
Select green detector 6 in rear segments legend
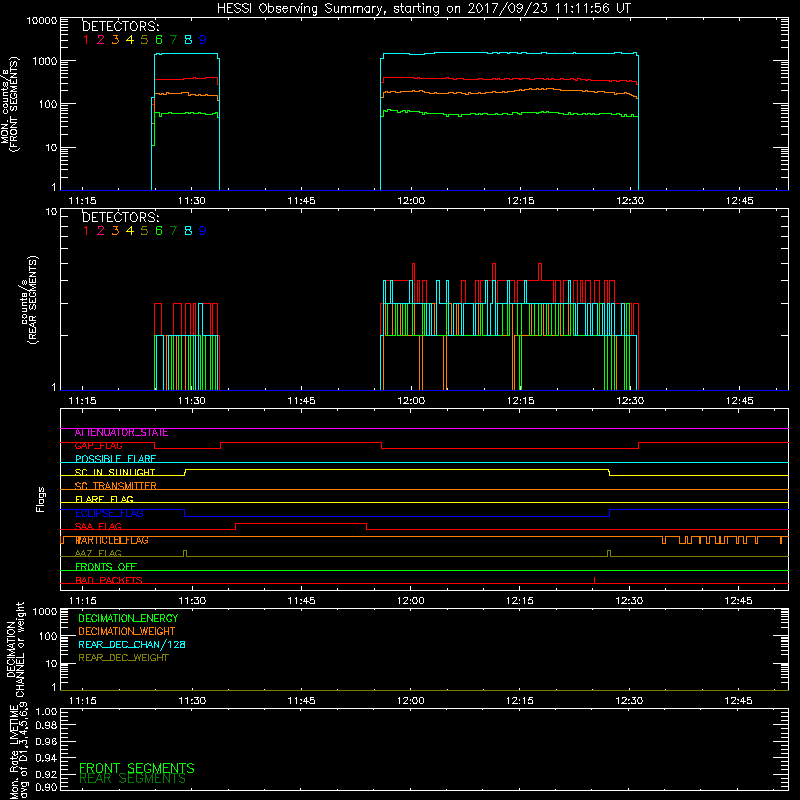point(159,231)
